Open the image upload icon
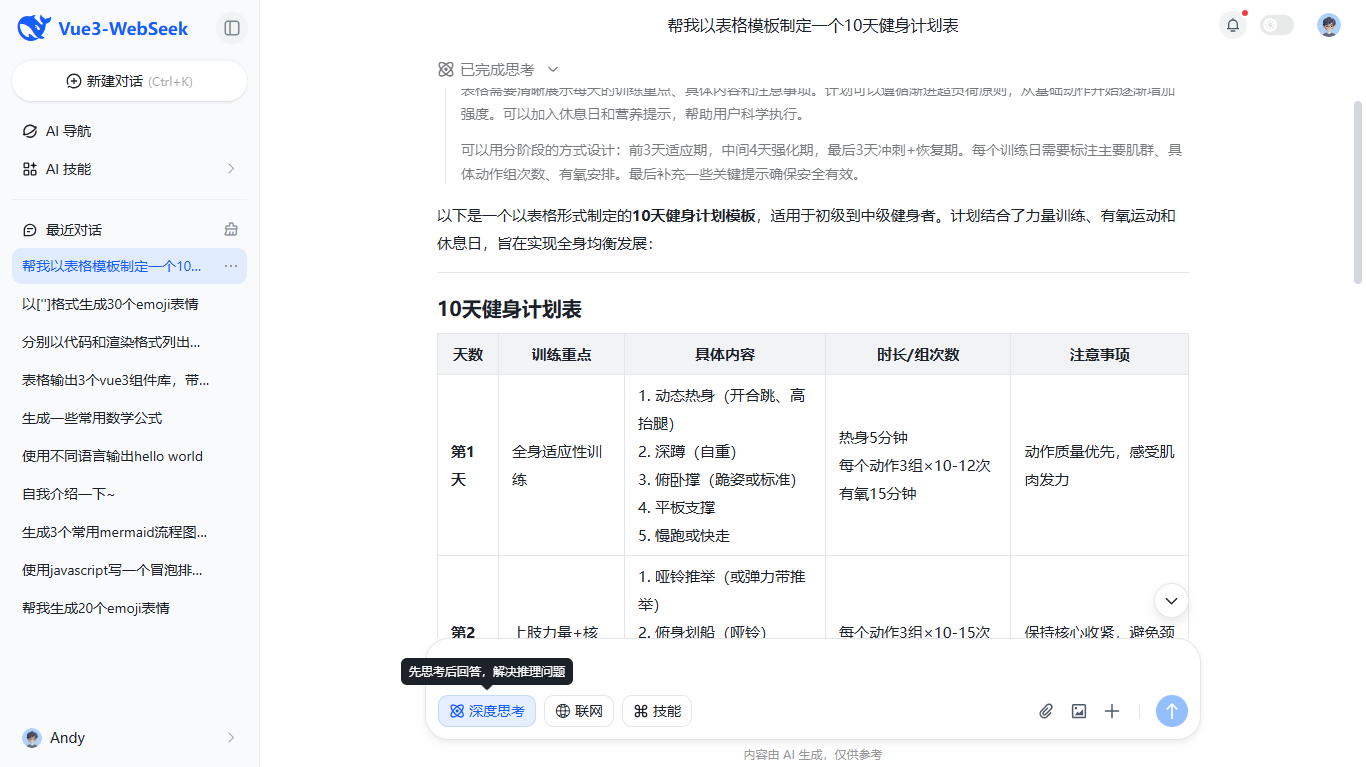 click(x=1078, y=711)
